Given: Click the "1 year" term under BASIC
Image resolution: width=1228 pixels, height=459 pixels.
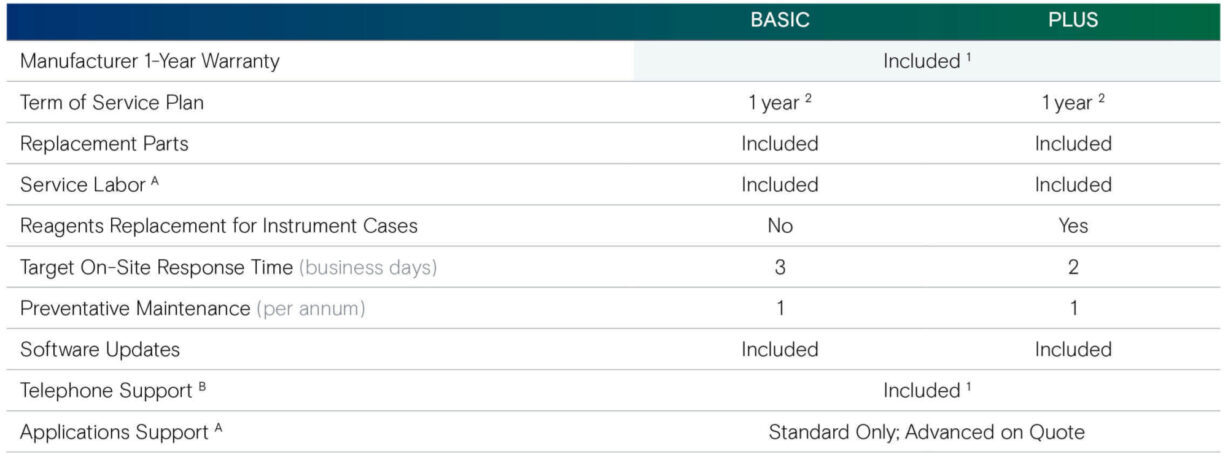Looking at the screenshot, I should [x=776, y=102].
